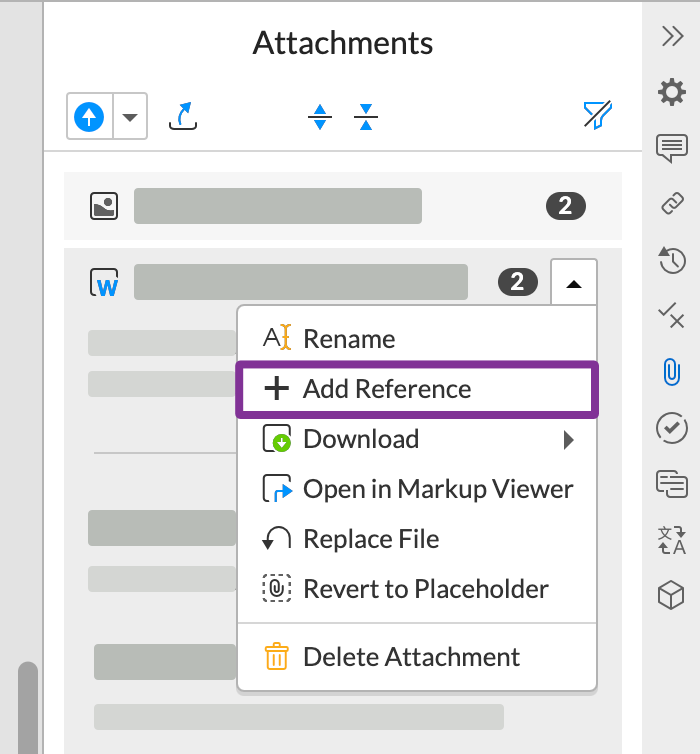Click the upload attachment blue arrow button

(x=90, y=117)
